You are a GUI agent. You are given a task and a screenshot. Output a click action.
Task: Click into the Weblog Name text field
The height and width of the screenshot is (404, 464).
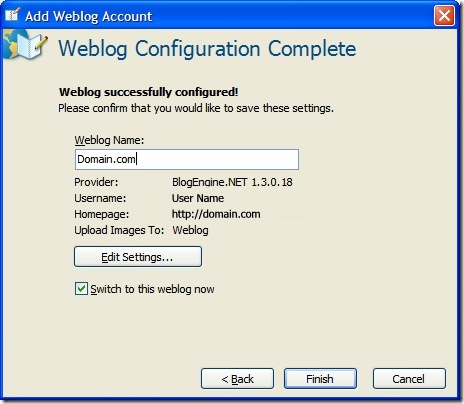[187, 159]
